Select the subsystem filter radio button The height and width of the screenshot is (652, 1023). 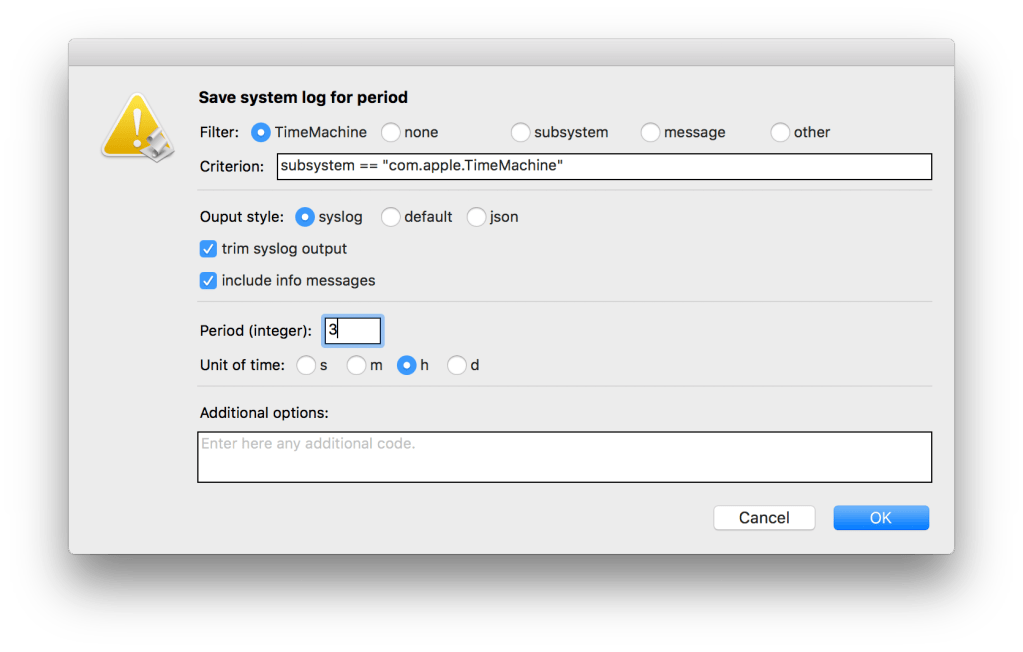pyautogui.click(x=521, y=132)
